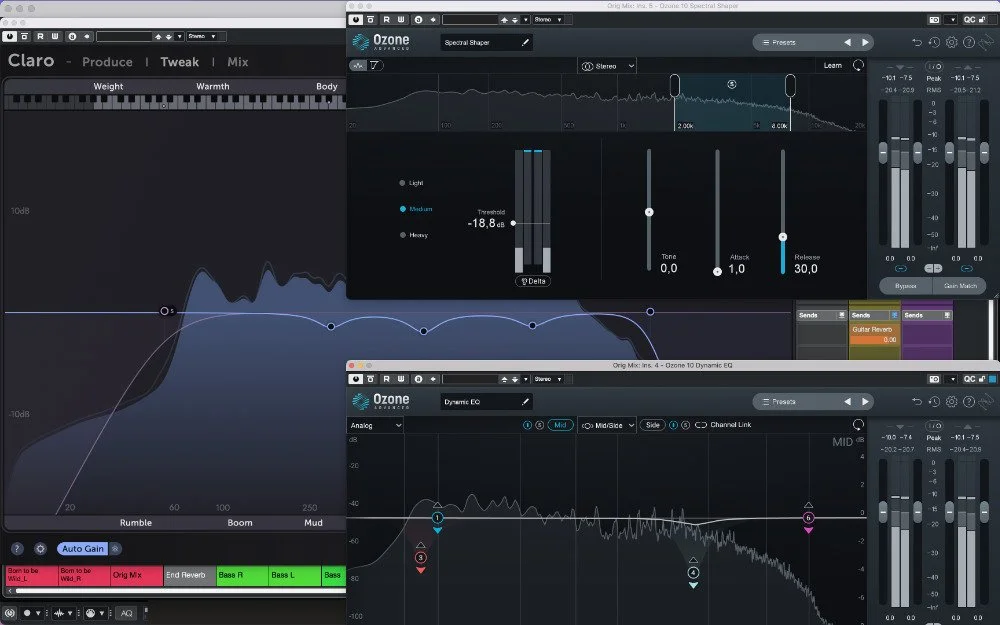Select filter shape view icon in Spectral Shaper

click(x=375, y=65)
